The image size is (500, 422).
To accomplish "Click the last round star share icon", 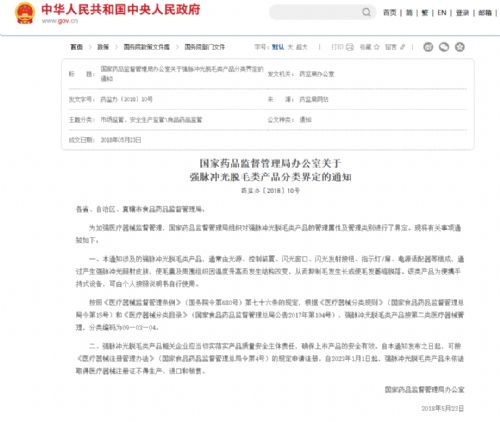I will tap(460, 47).
